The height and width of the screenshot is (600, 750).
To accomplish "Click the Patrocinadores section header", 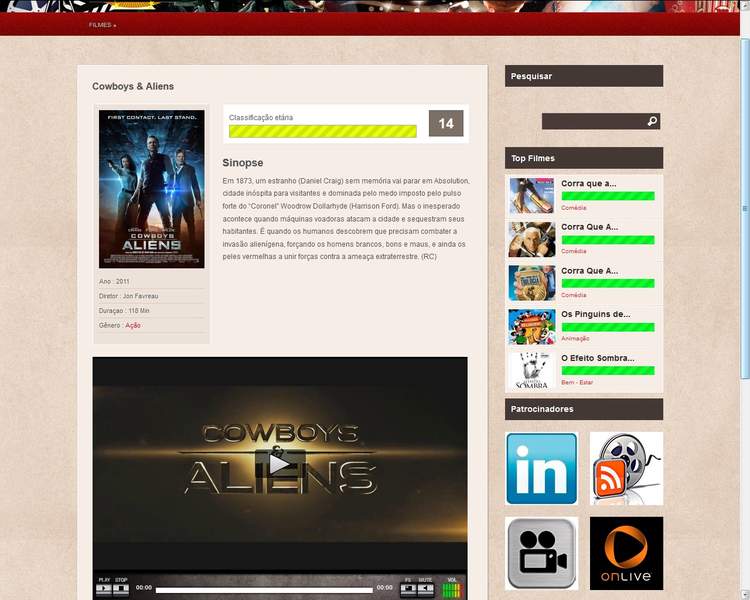I will point(584,409).
